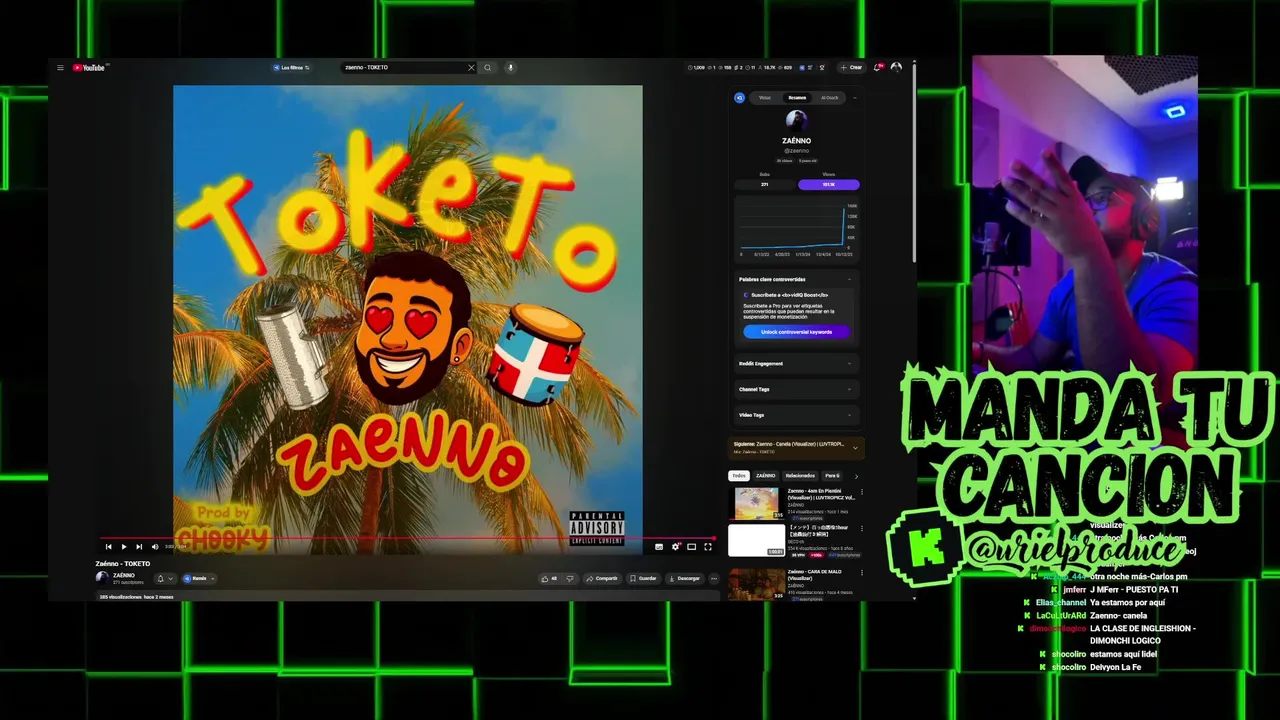The image size is (1280, 720).
Task: Click the Compartir share button
Action: [602, 578]
